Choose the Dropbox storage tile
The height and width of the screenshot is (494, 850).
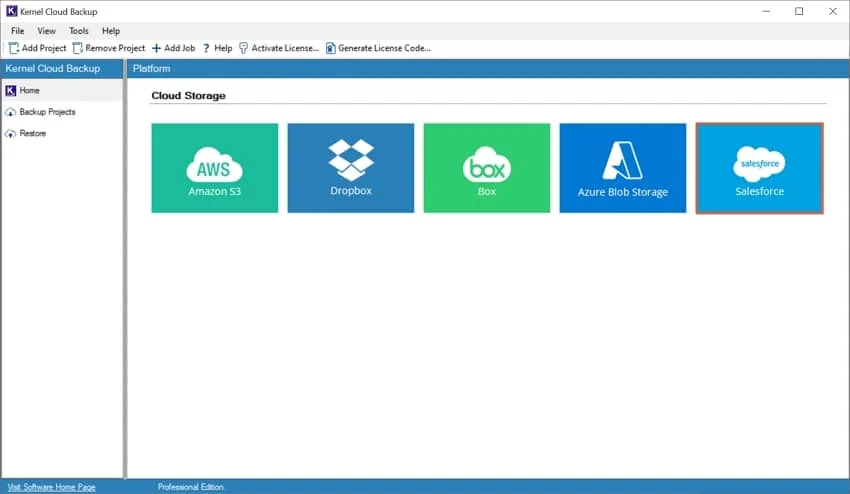point(351,168)
